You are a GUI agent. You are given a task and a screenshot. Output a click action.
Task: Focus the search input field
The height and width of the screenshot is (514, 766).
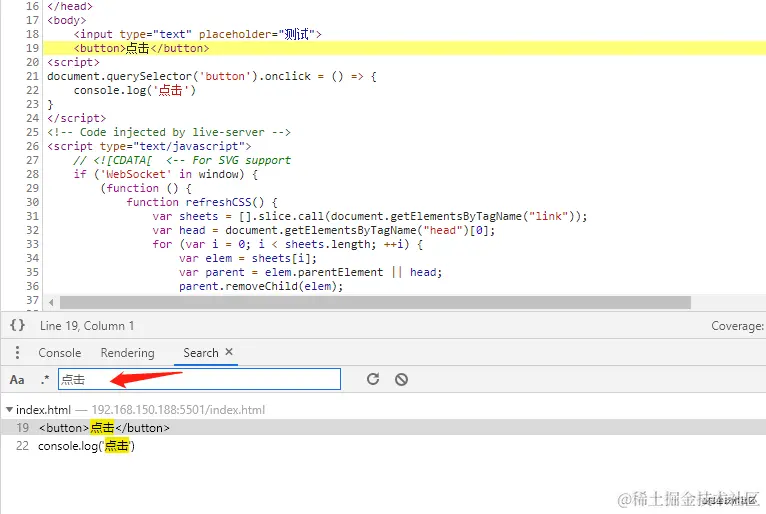199,379
